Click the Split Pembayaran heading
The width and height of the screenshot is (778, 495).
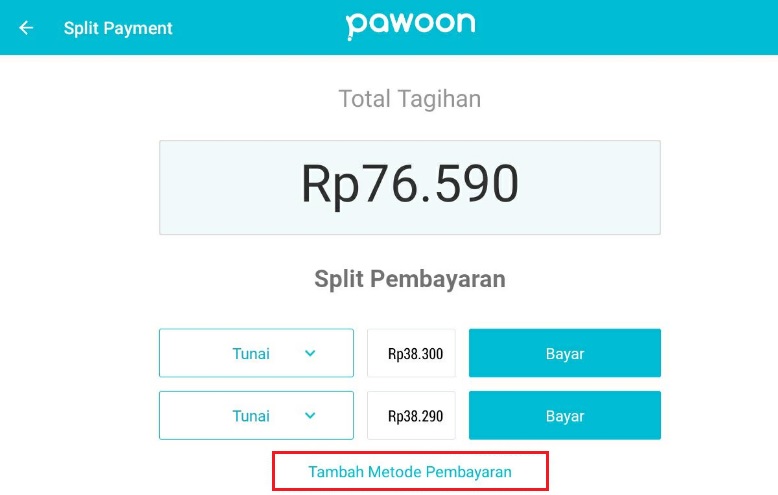tap(410, 279)
